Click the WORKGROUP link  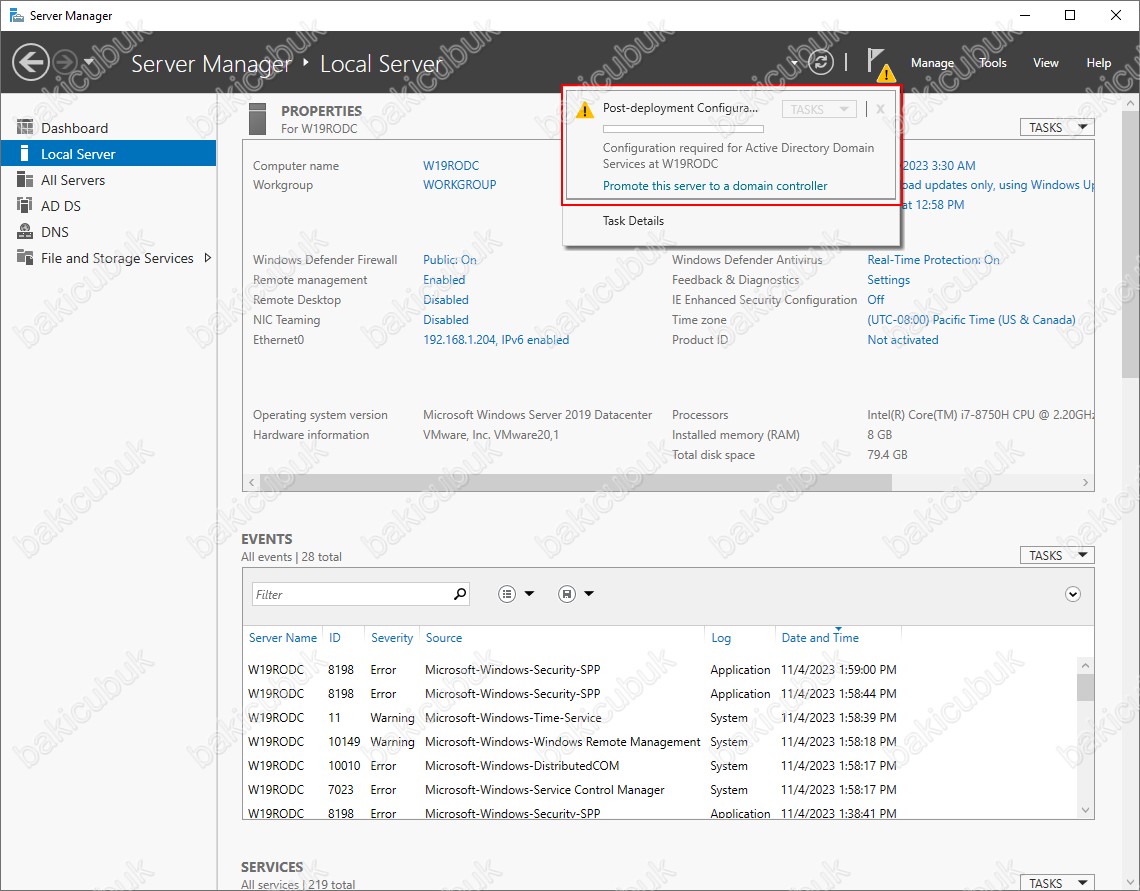(459, 185)
